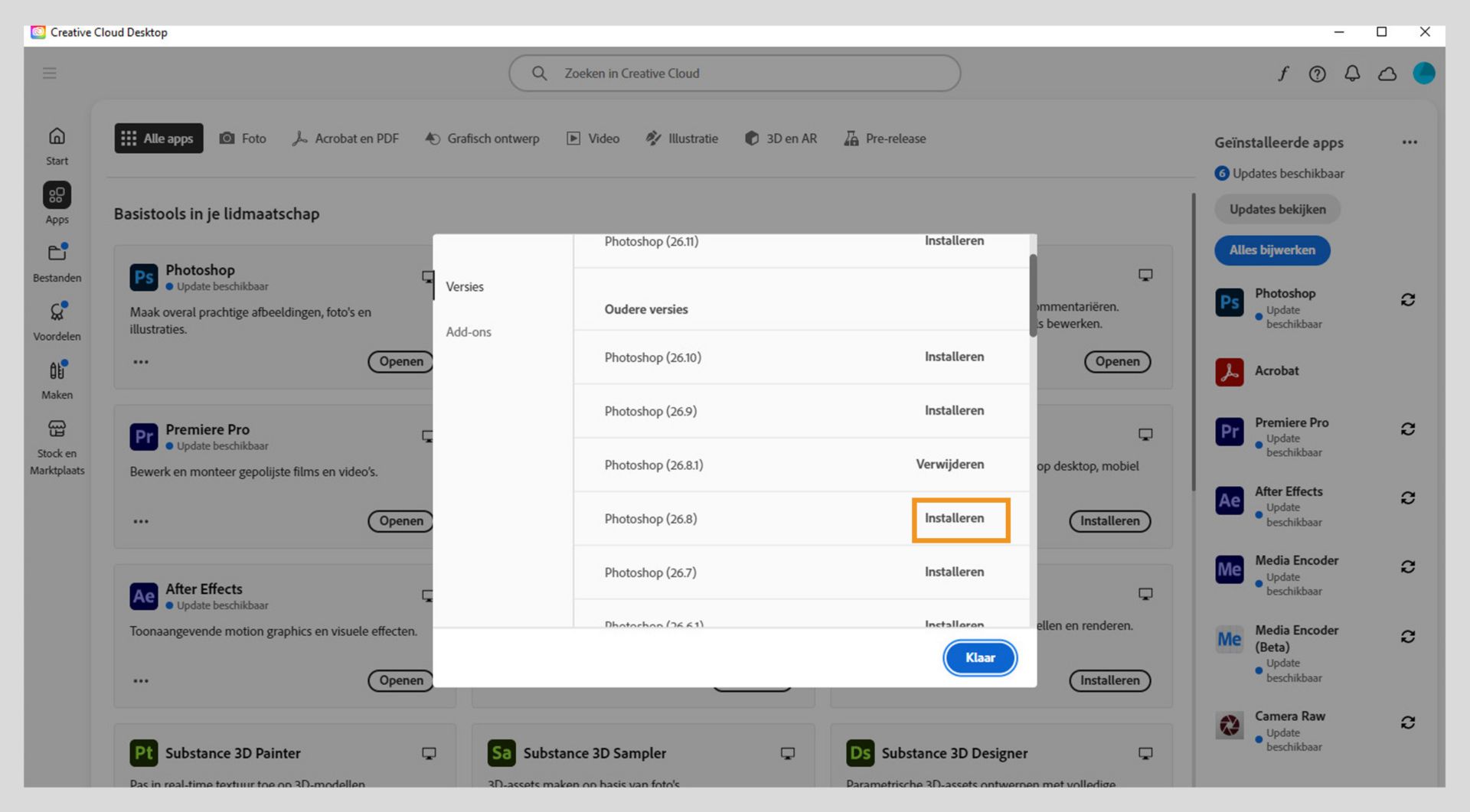Switch to the Video category tab
The width and height of the screenshot is (1470, 812).
coord(593,139)
